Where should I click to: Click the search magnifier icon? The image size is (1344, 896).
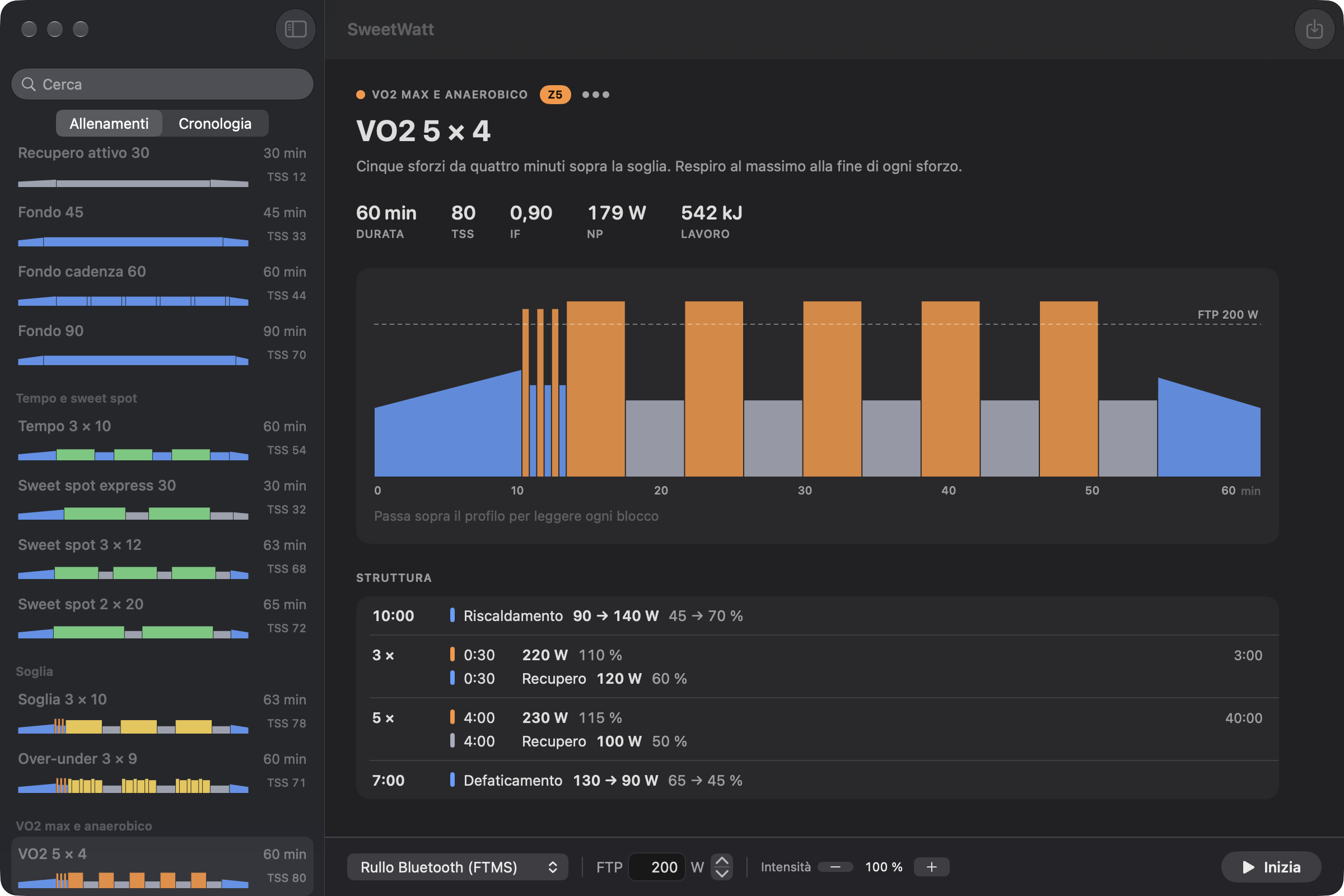[x=29, y=84]
